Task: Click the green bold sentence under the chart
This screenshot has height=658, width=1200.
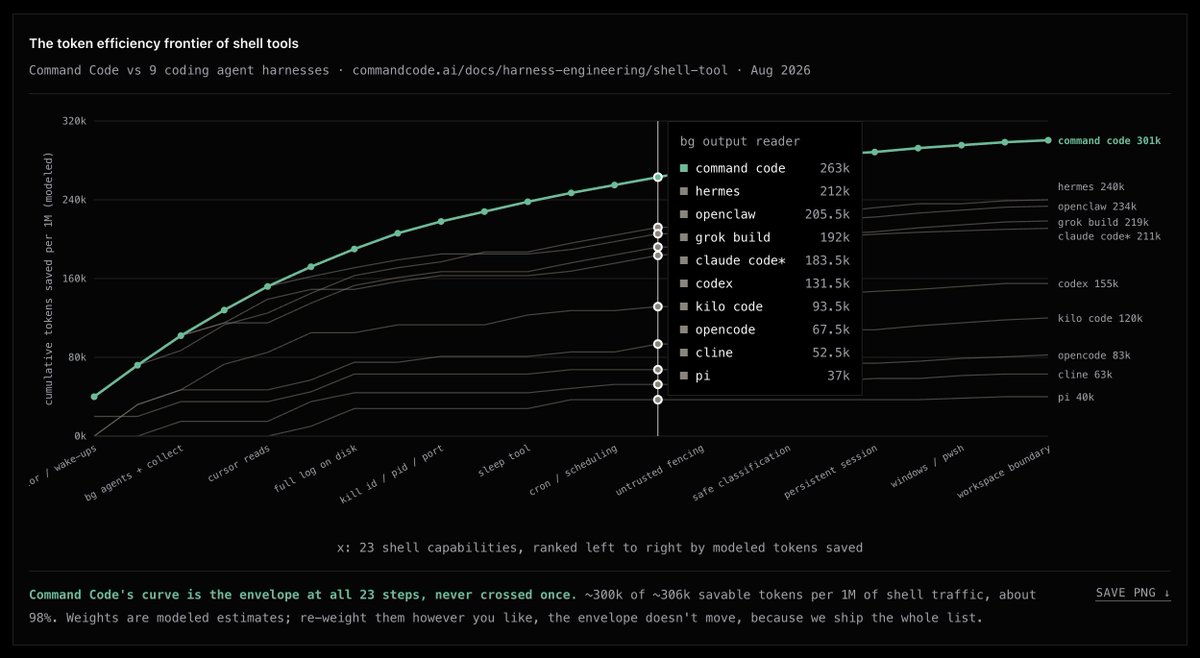Action: click(303, 594)
